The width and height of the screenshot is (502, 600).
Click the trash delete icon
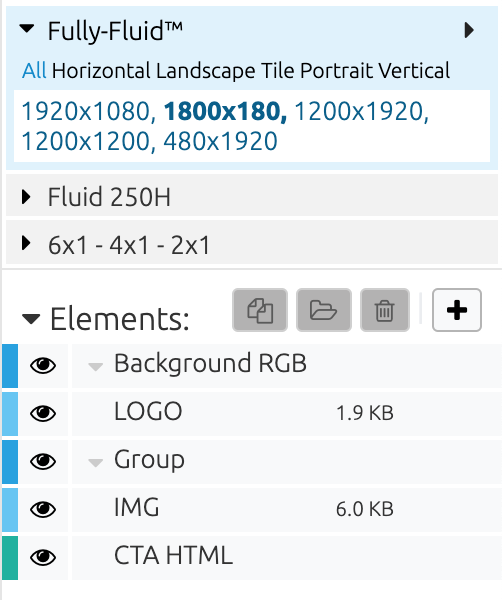click(x=385, y=310)
